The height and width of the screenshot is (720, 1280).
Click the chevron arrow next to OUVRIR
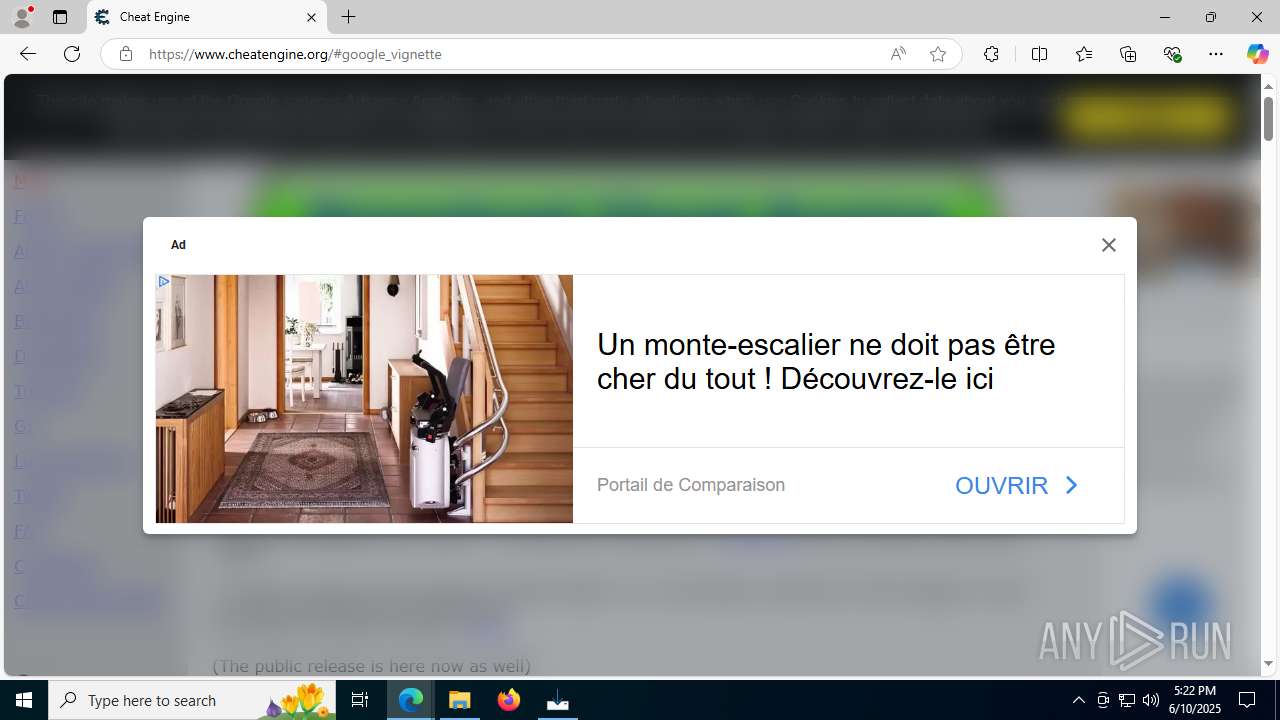click(1071, 485)
